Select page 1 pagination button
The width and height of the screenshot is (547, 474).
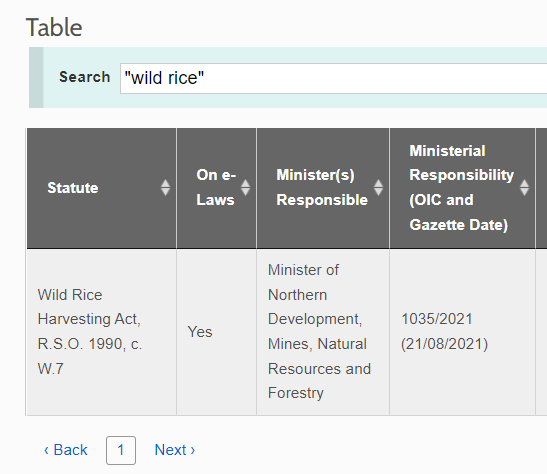(121, 450)
